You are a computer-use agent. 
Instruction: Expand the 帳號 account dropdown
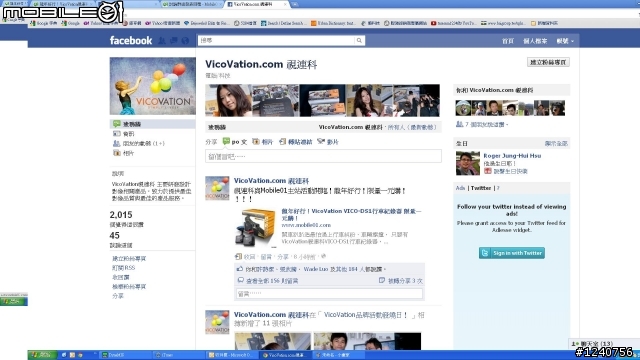[x=565, y=41]
